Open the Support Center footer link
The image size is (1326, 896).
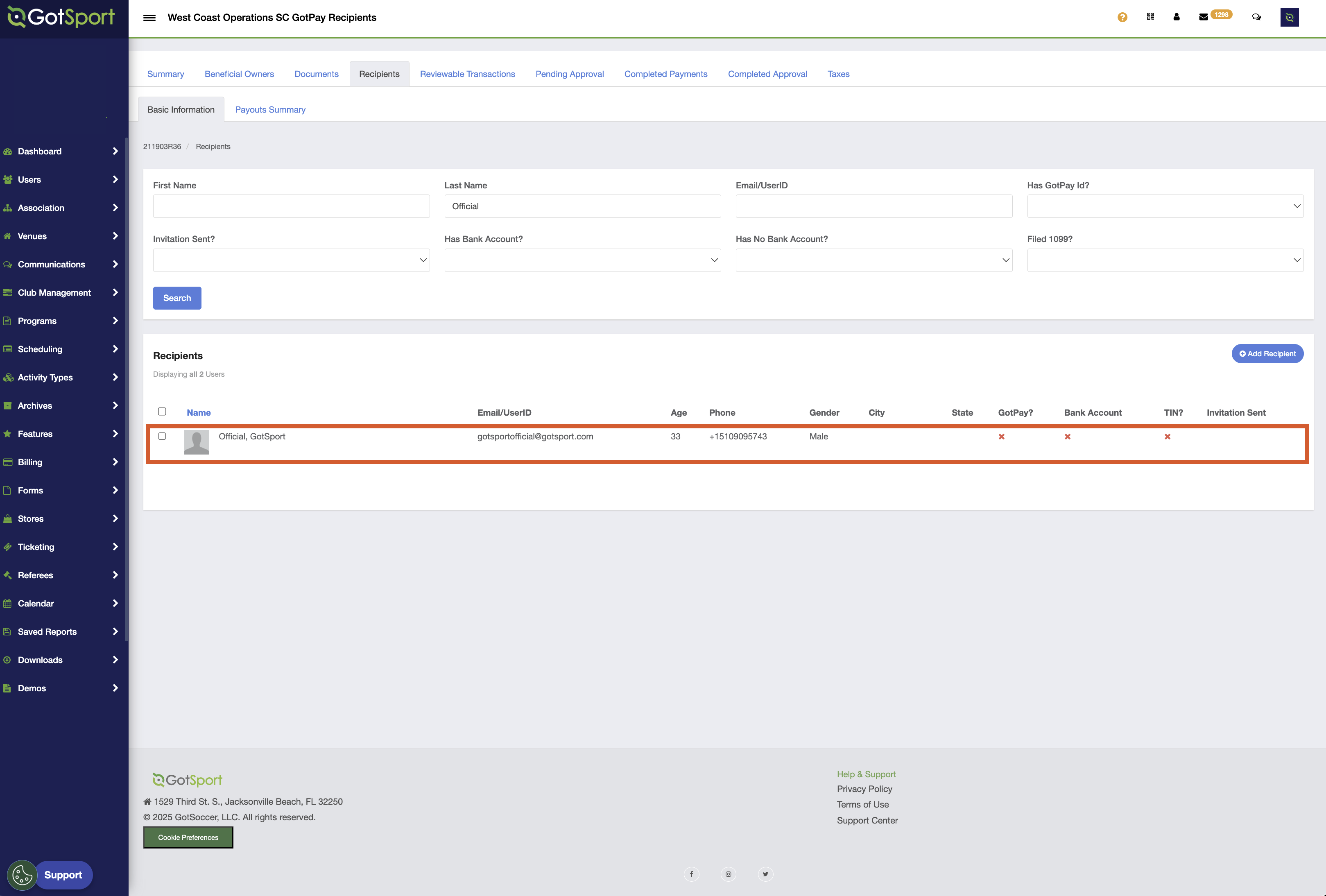tap(867, 820)
